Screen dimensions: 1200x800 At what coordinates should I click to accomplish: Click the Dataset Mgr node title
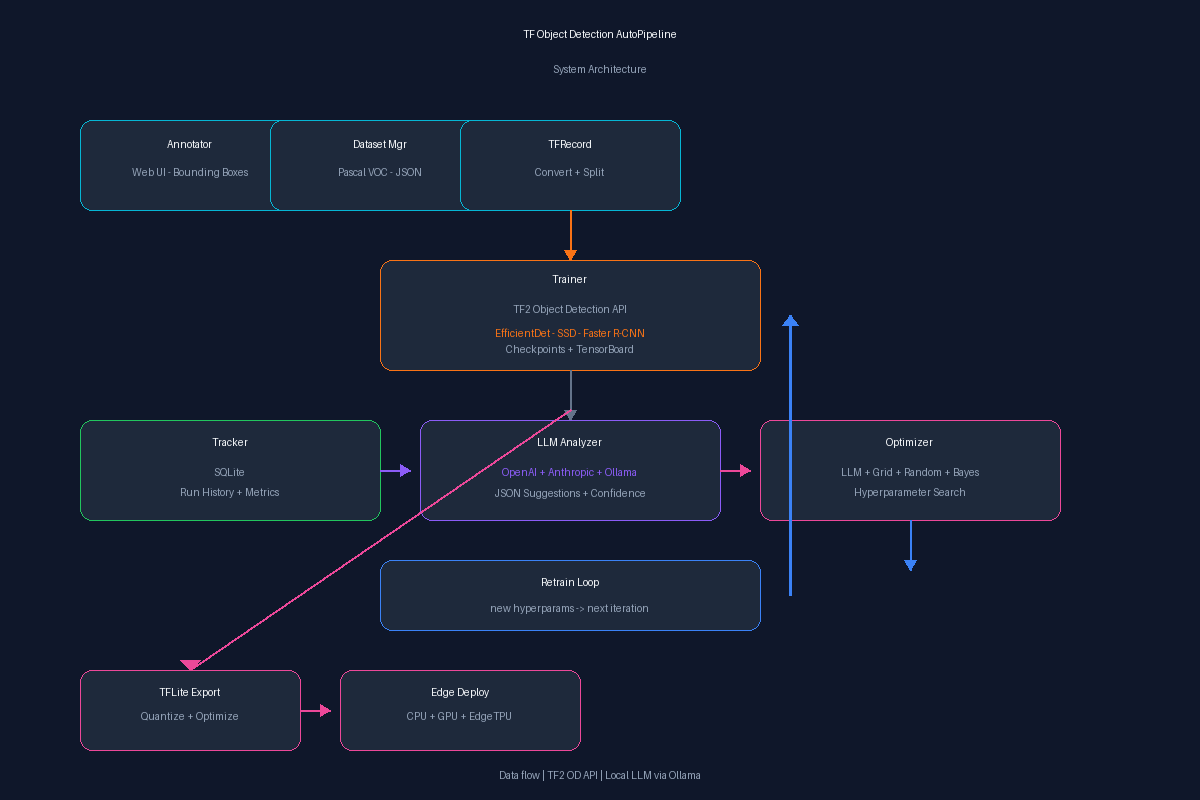pos(380,145)
